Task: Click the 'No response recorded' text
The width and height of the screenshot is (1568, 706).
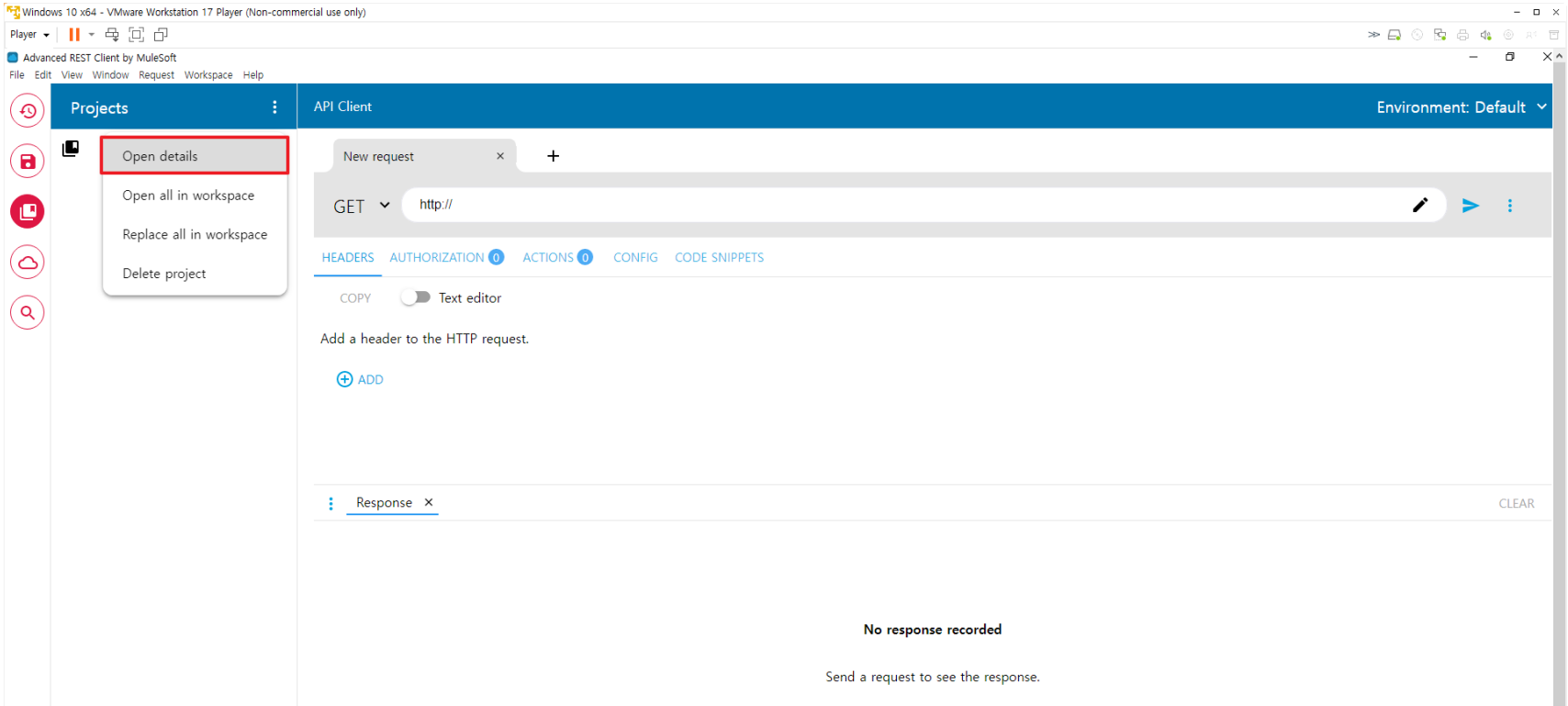Action: click(x=933, y=630)
